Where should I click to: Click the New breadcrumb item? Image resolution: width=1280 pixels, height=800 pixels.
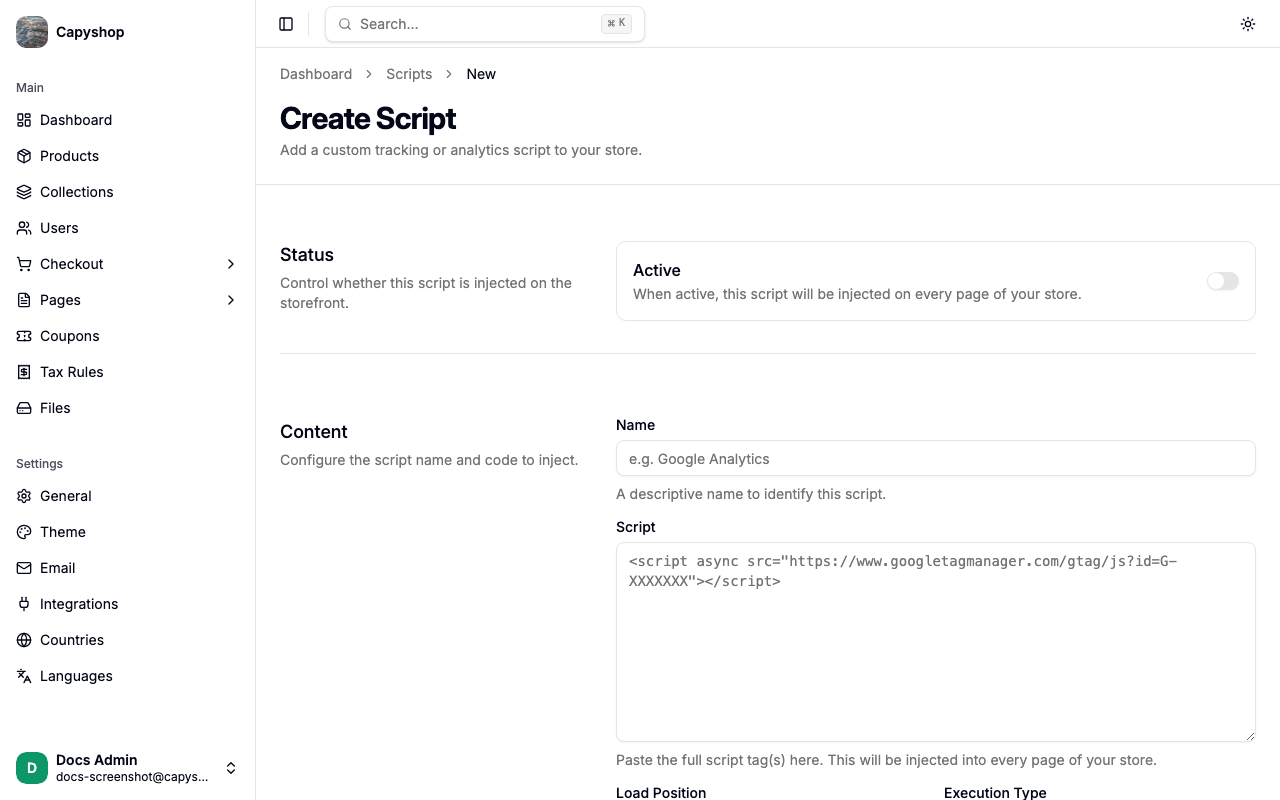point(481,74)
